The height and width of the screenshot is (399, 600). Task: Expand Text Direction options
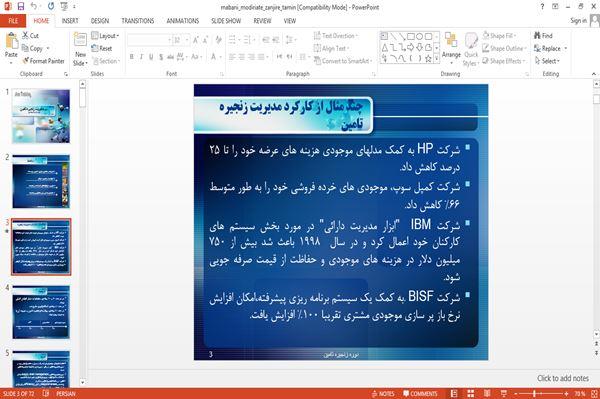[x=336, y=36]
